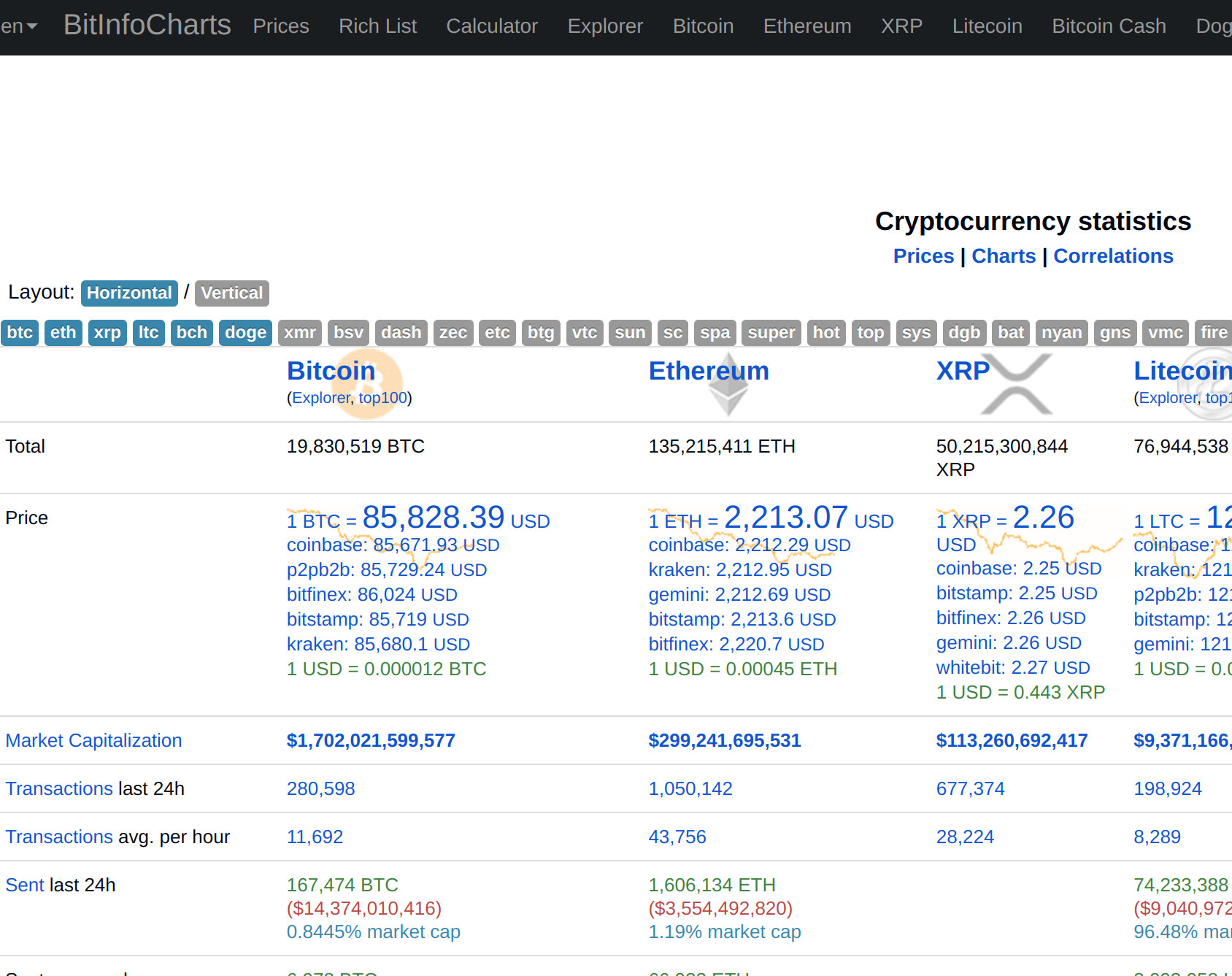This screenshot has height=976, width=1232.
Task: Open the Prices link under statistics heading
Action: (x=923, y=256)
